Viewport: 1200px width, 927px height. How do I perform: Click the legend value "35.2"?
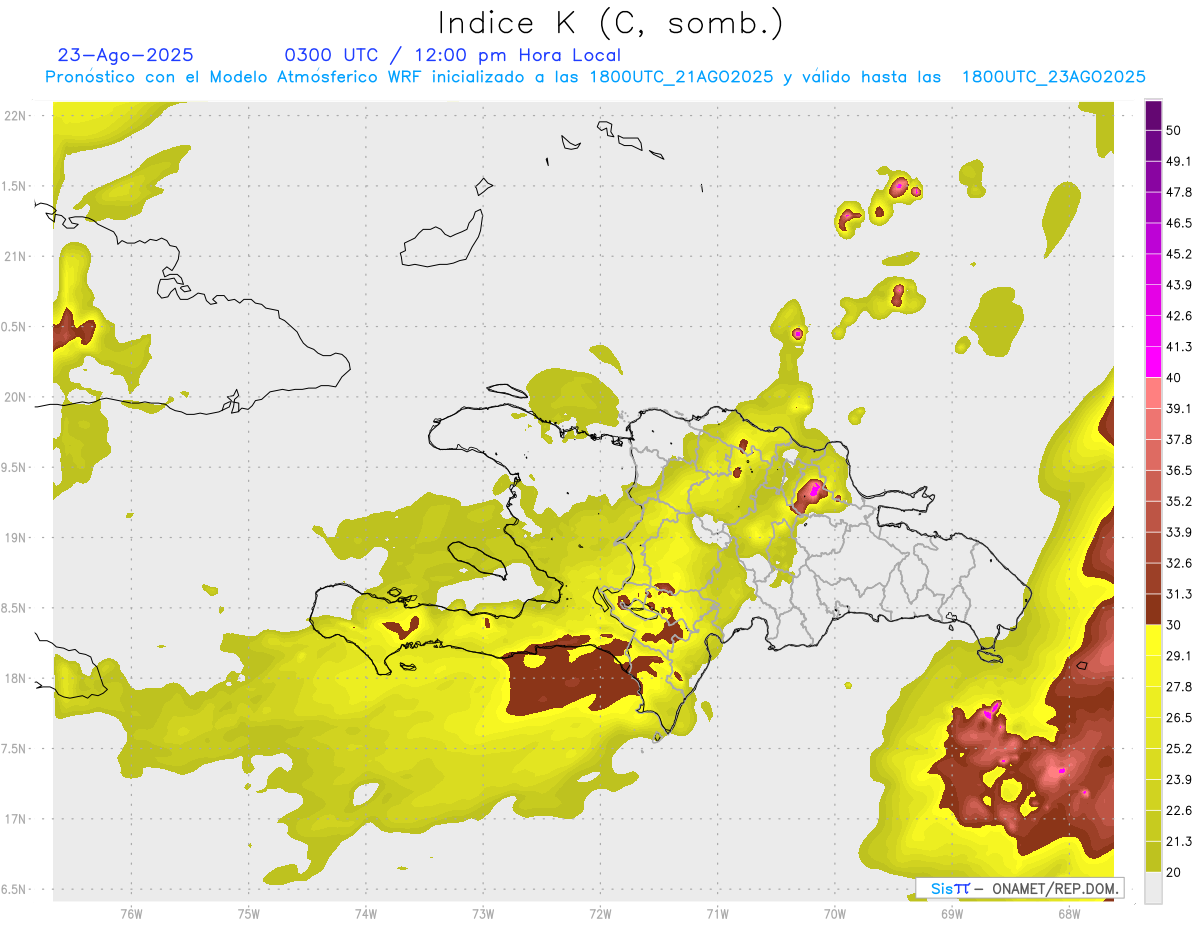coord(1179,501)
